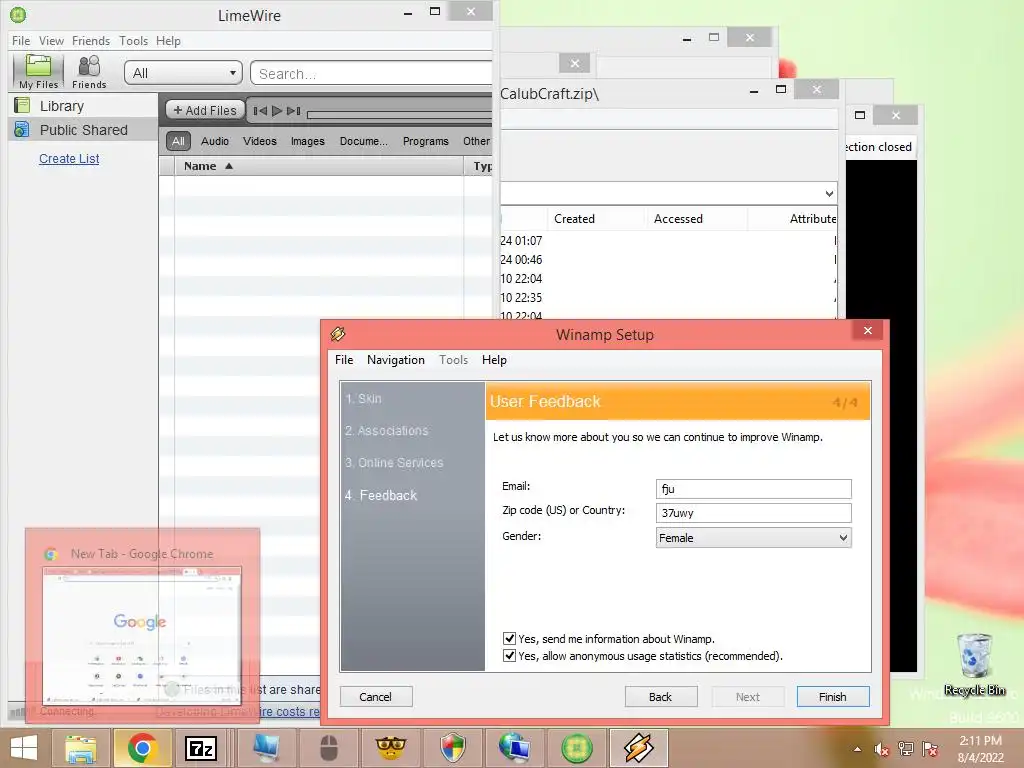
Task: Click the muted volume tray icon
Action: (x=882, y=749)
